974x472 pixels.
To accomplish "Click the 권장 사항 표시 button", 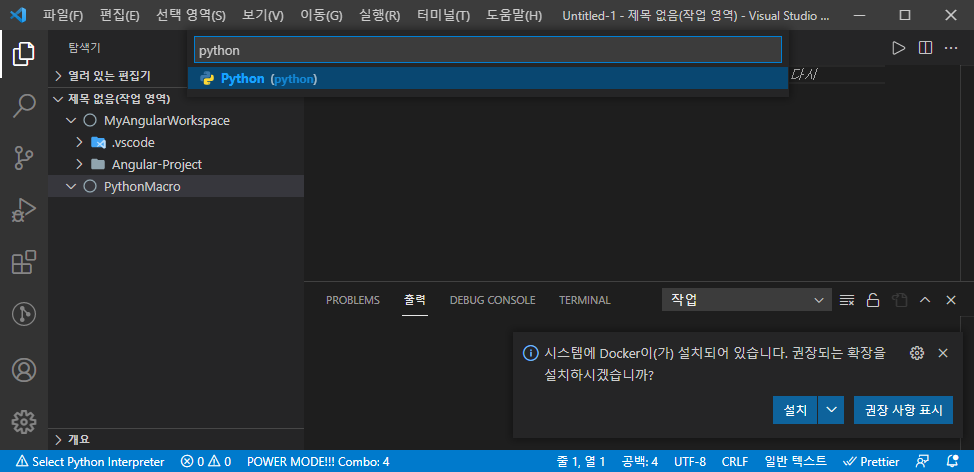I will [903, 410].
